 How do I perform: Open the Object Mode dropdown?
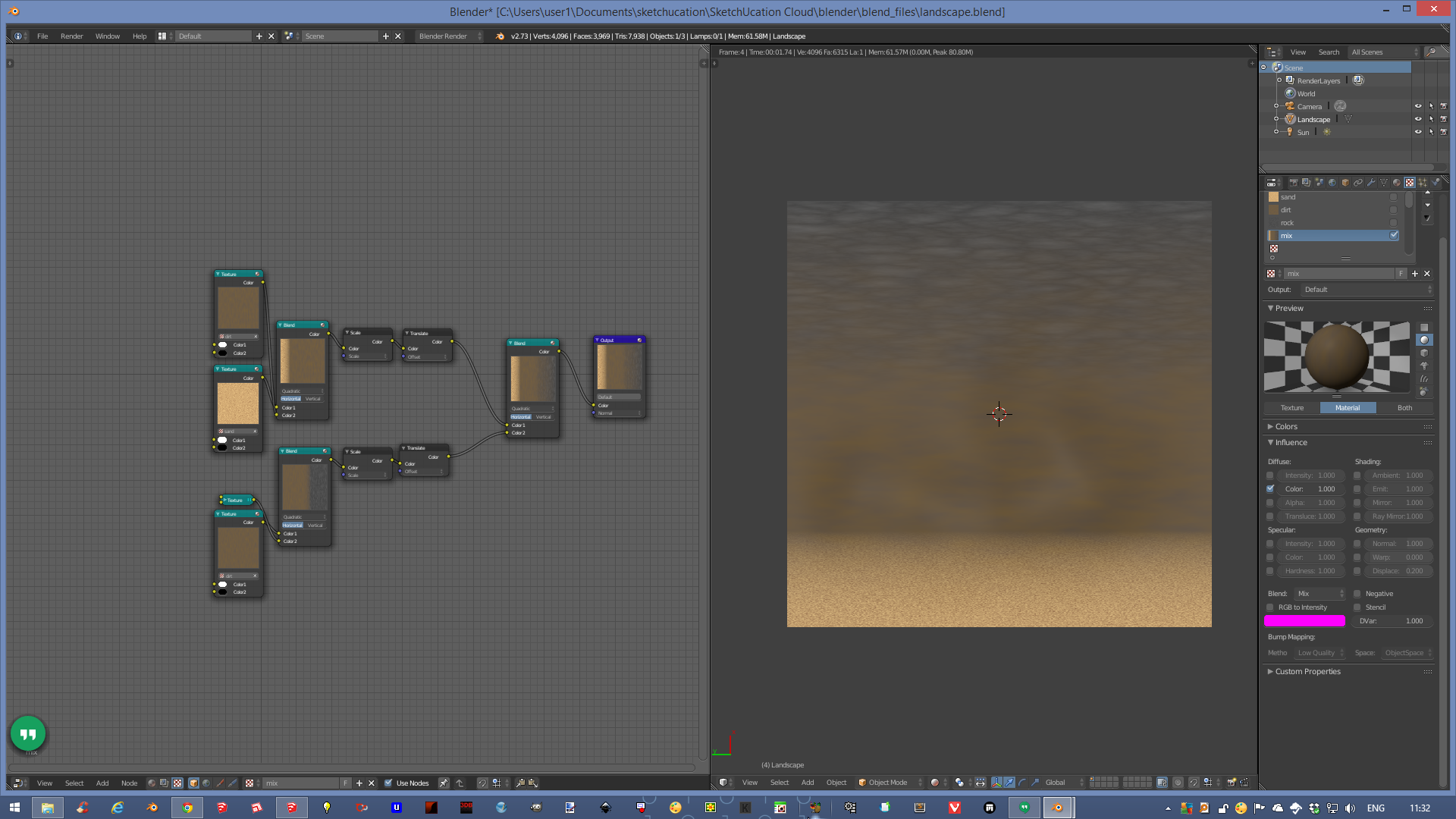(890, 783)
